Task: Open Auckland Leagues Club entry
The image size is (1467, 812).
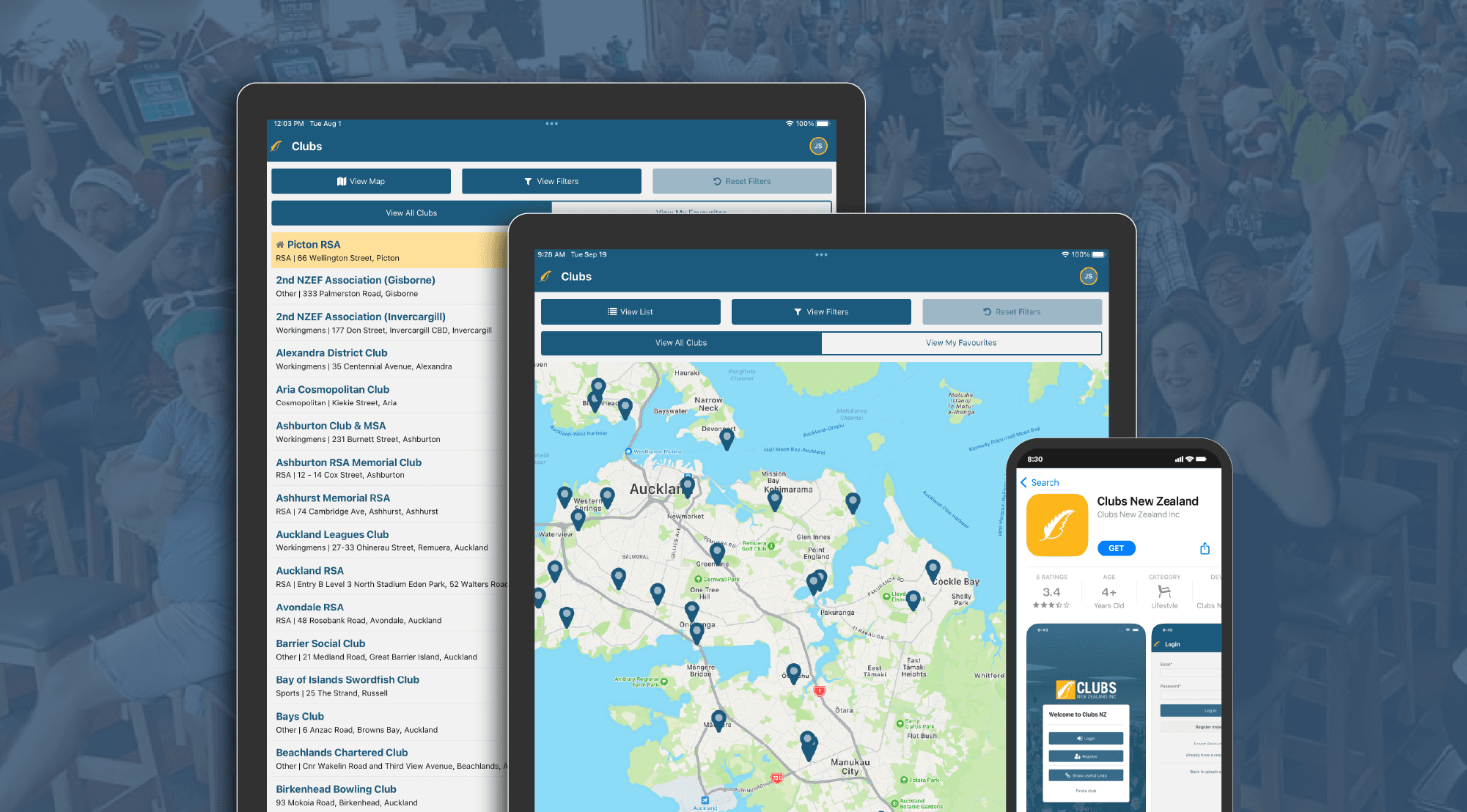Action: click(389, 541)
